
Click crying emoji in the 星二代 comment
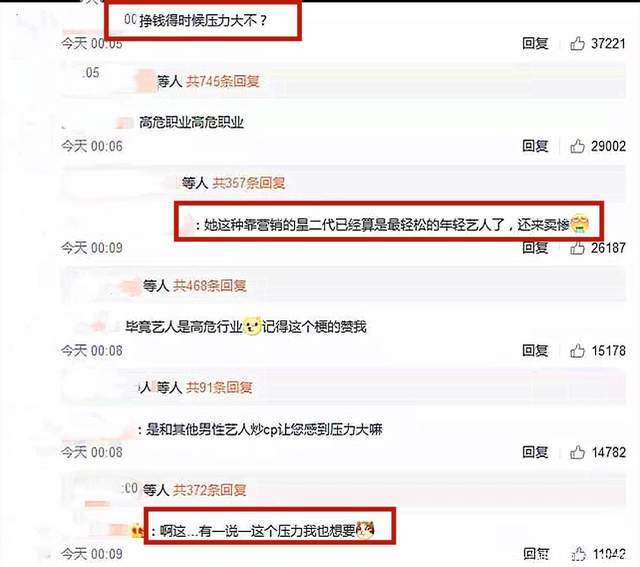click(x=579, y=223)
